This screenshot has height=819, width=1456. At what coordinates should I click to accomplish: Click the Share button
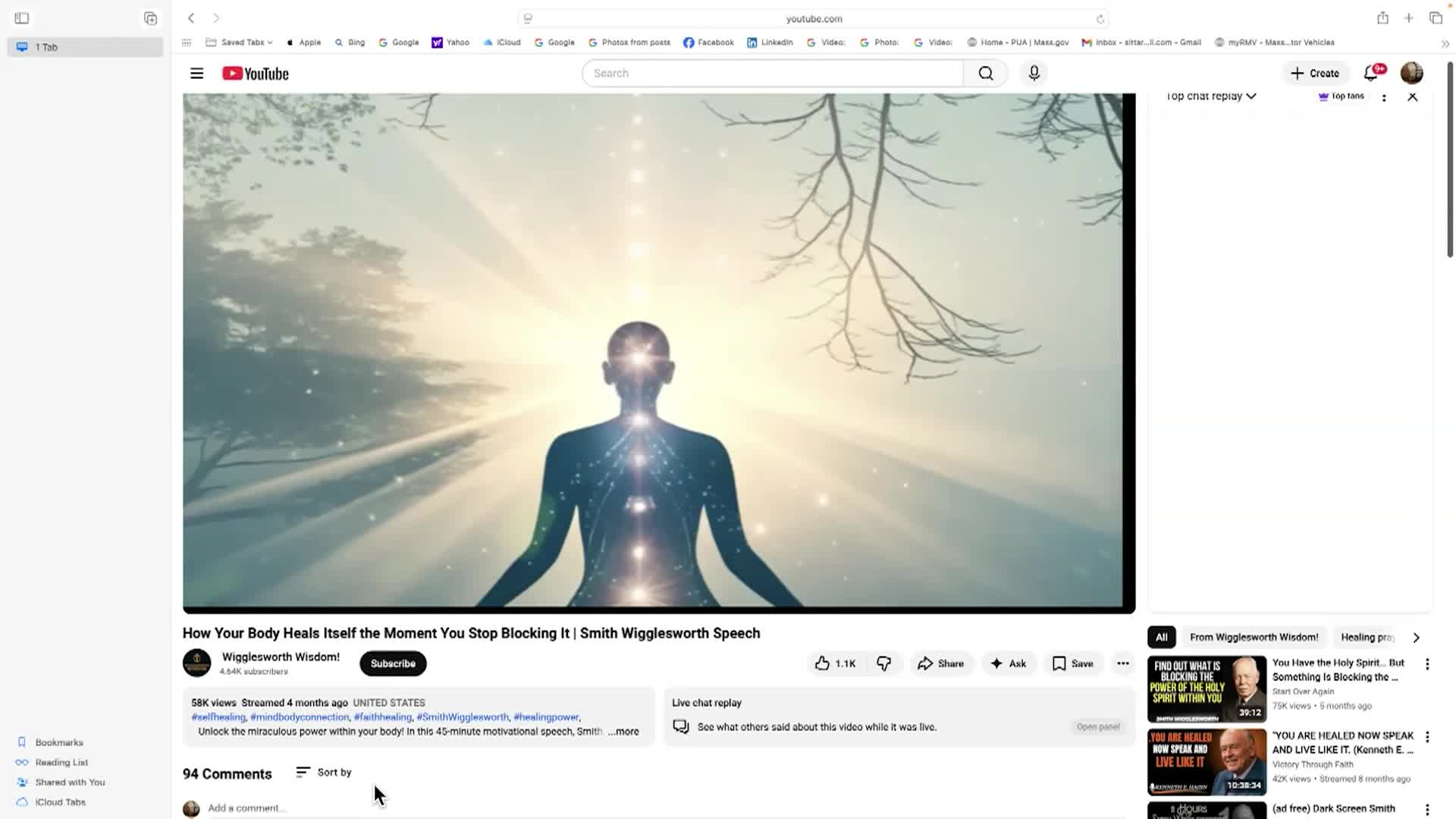pos(940,664)
